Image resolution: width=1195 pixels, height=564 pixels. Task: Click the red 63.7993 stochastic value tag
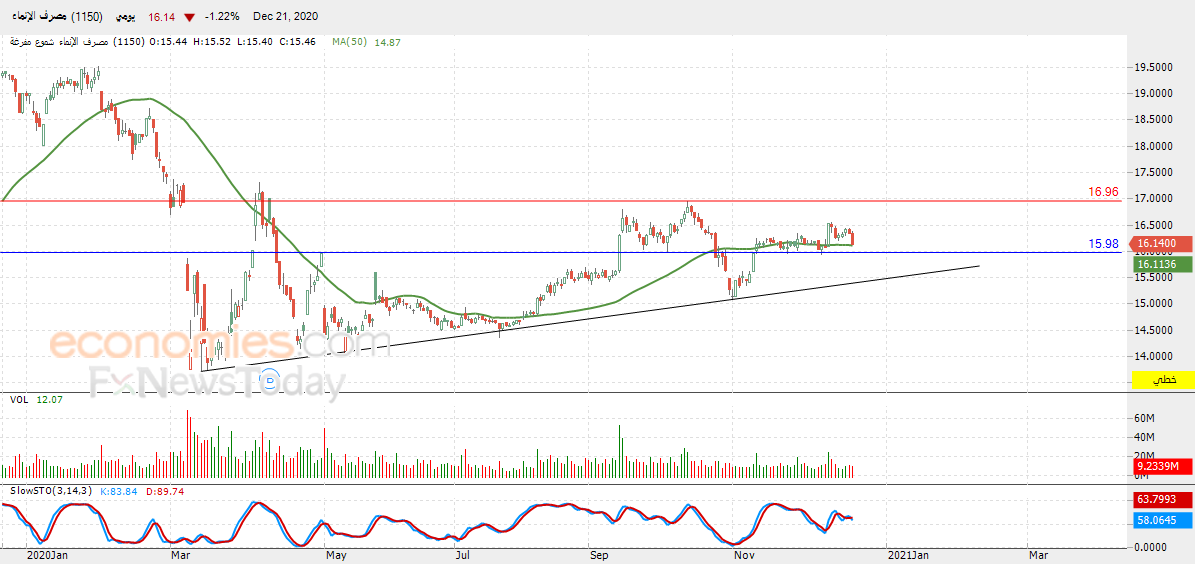coord(1161,499)
